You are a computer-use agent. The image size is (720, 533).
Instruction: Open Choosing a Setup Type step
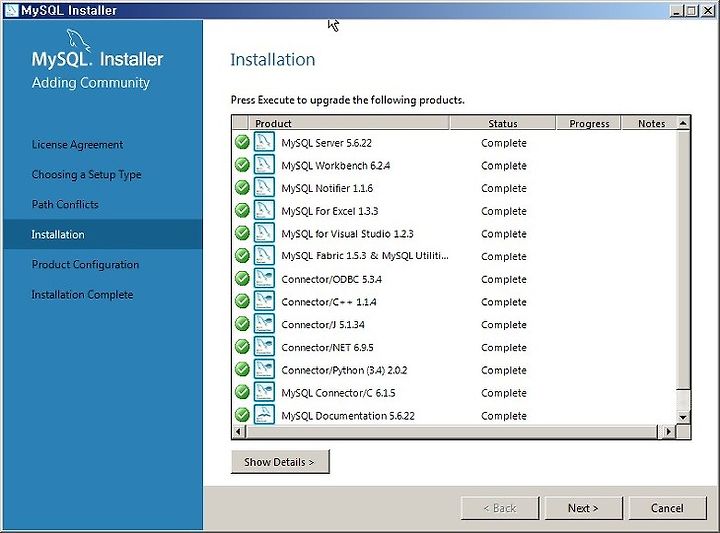[x=86, y=175]
